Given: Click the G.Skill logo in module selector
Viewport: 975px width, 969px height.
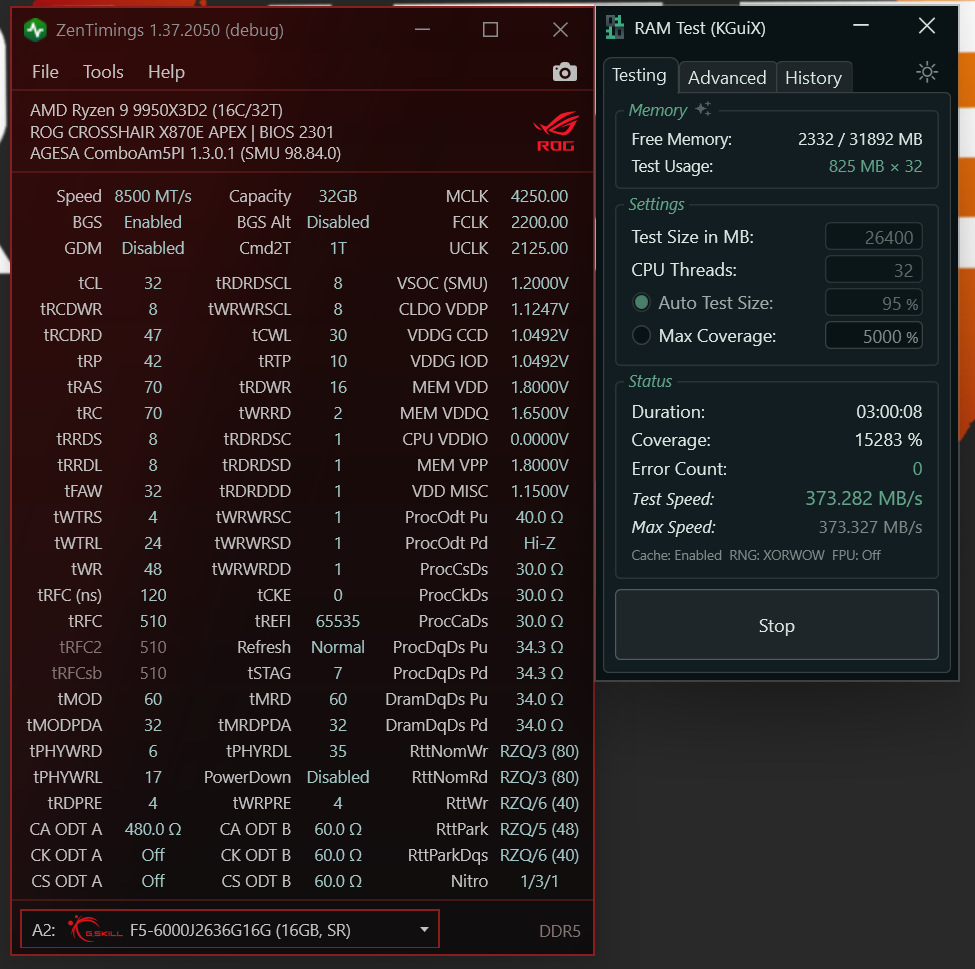Looking at the screenshot, I should click(x=95, y=929).
